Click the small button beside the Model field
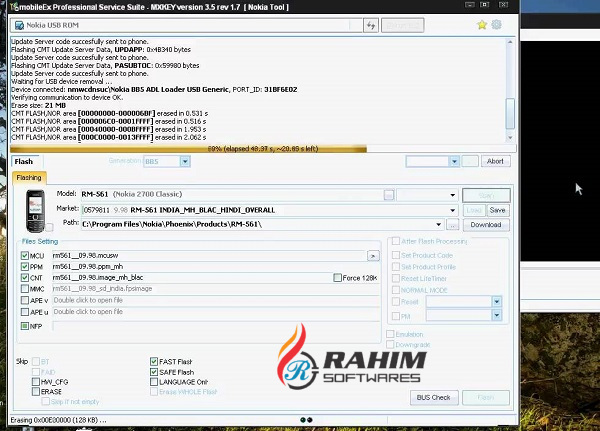 point(389,195)
